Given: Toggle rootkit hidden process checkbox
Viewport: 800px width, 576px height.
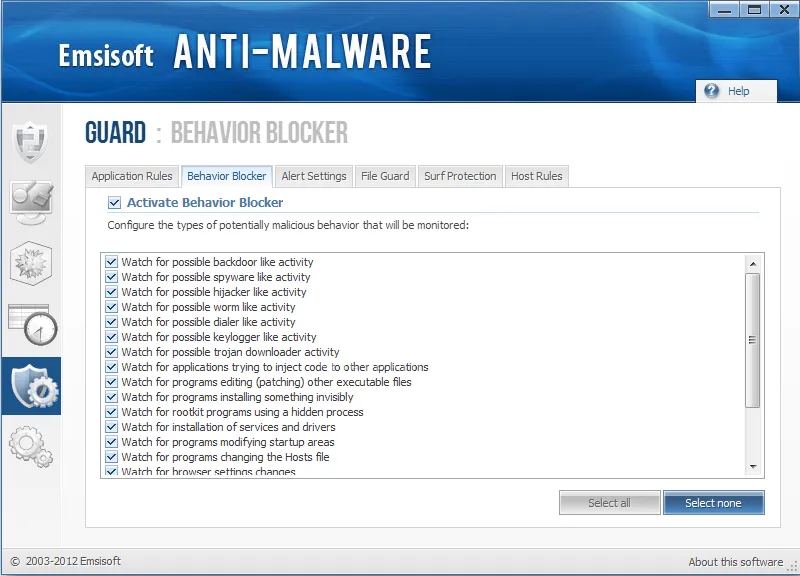Looking at the screenshot, I should click(x=111, y=412).
